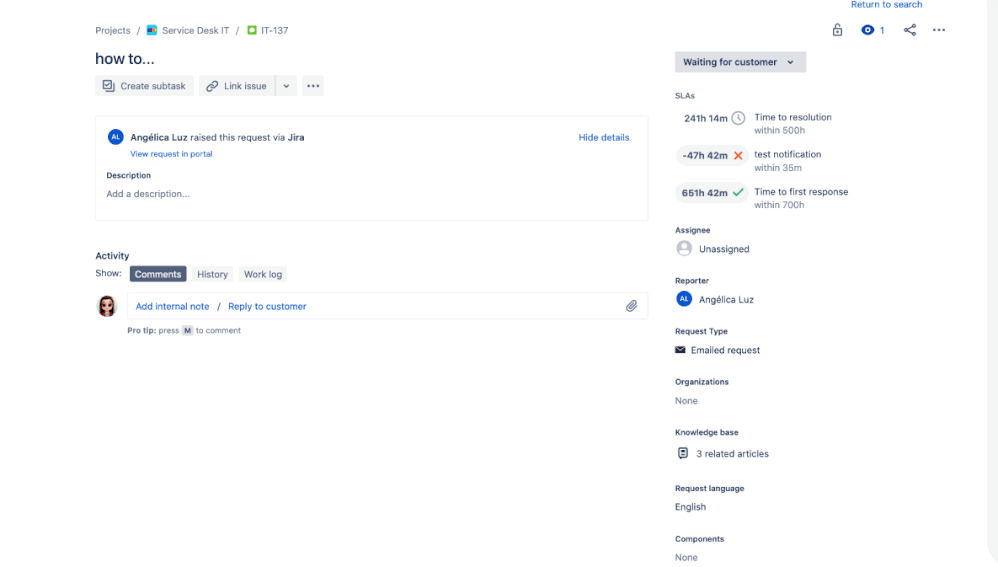Click the breached X icon on test notification

(738, 155)
